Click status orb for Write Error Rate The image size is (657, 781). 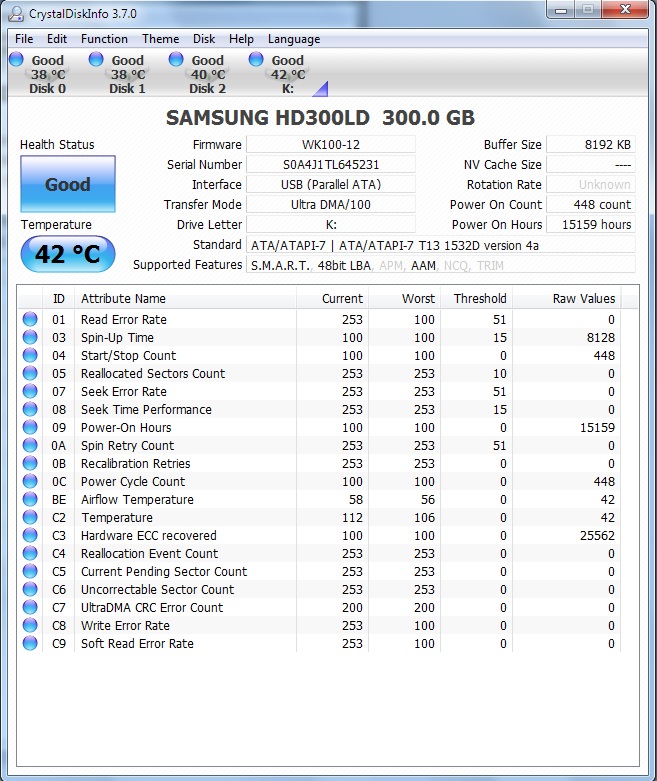pyautogui.click(x=30, y=625)
